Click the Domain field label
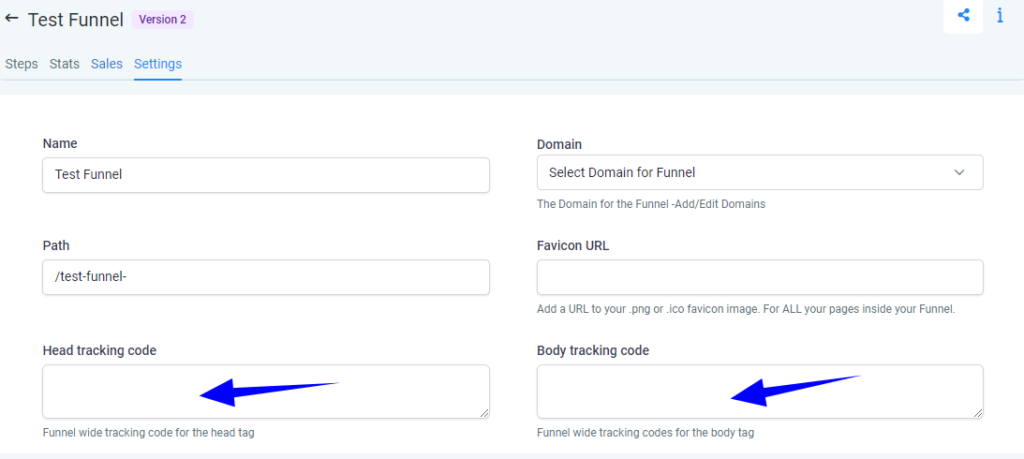 [x=559, y=144]
